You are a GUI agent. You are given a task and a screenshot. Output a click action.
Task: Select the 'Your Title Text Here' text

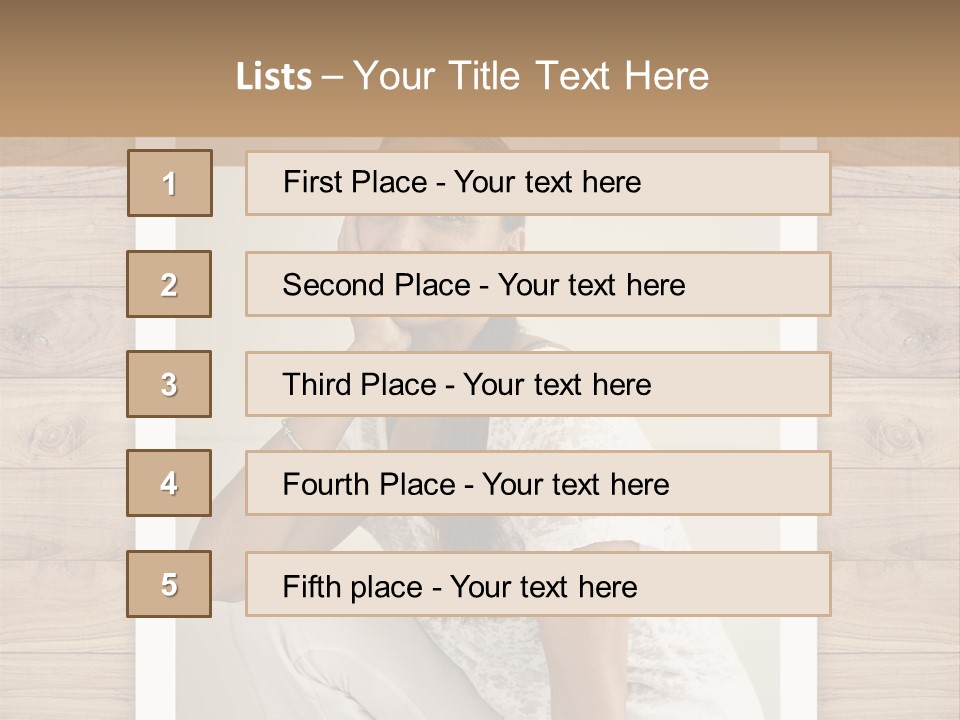531,77
